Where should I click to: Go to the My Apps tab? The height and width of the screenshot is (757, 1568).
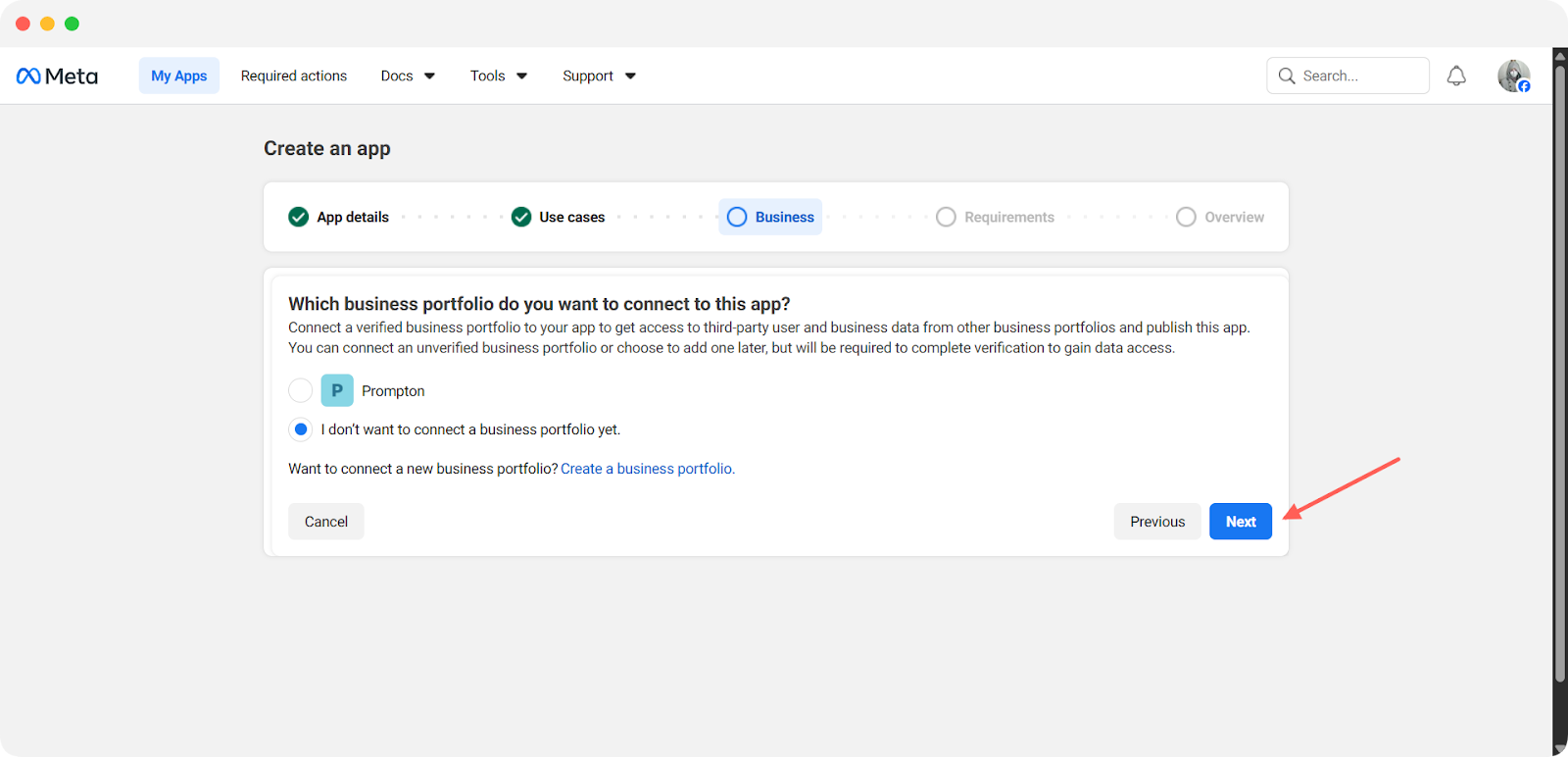(x=179, y=76)
